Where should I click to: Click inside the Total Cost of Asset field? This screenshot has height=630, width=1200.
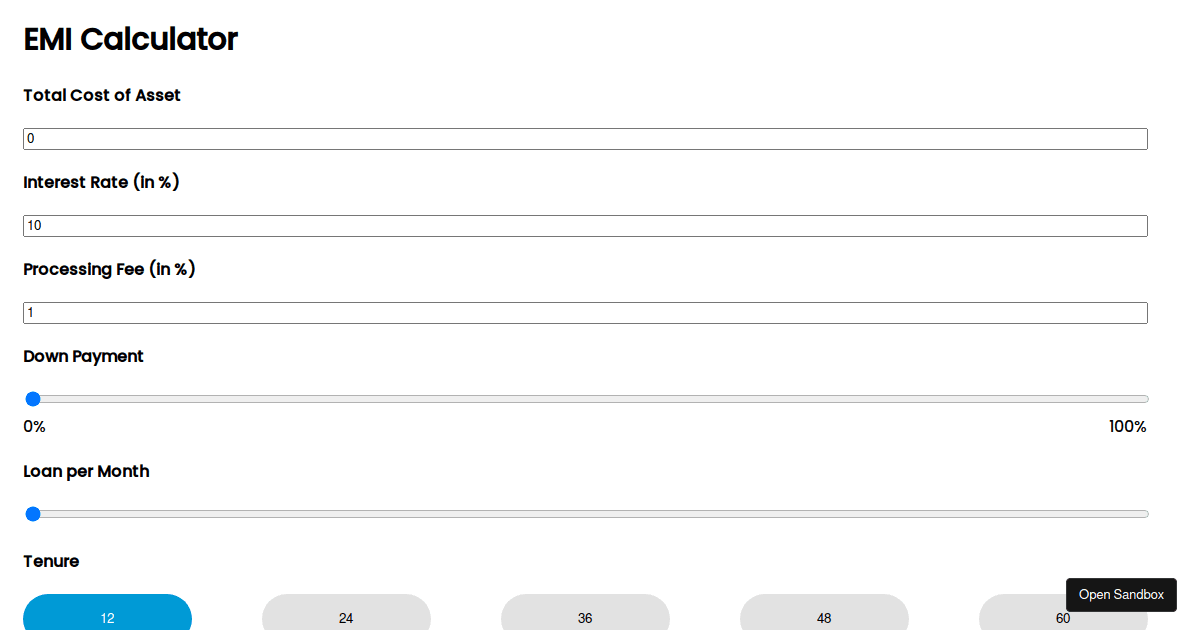point(585,138)
